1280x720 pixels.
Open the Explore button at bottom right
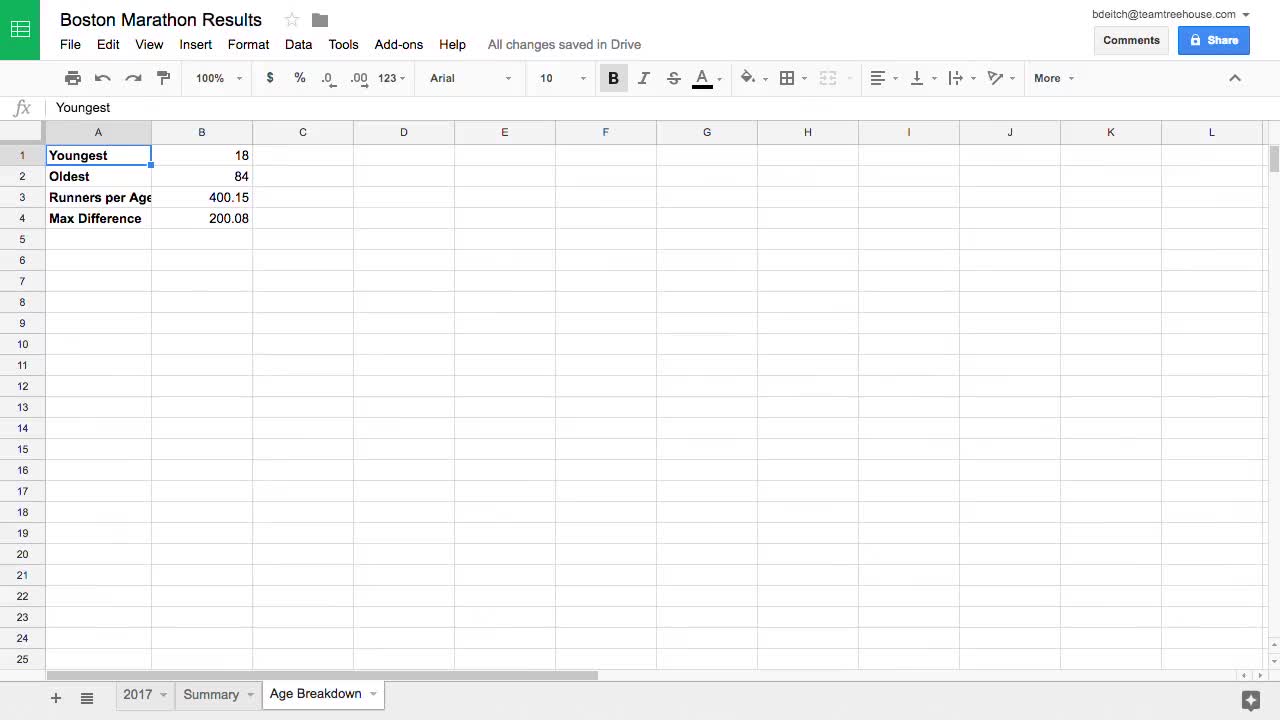(1250, 700)
